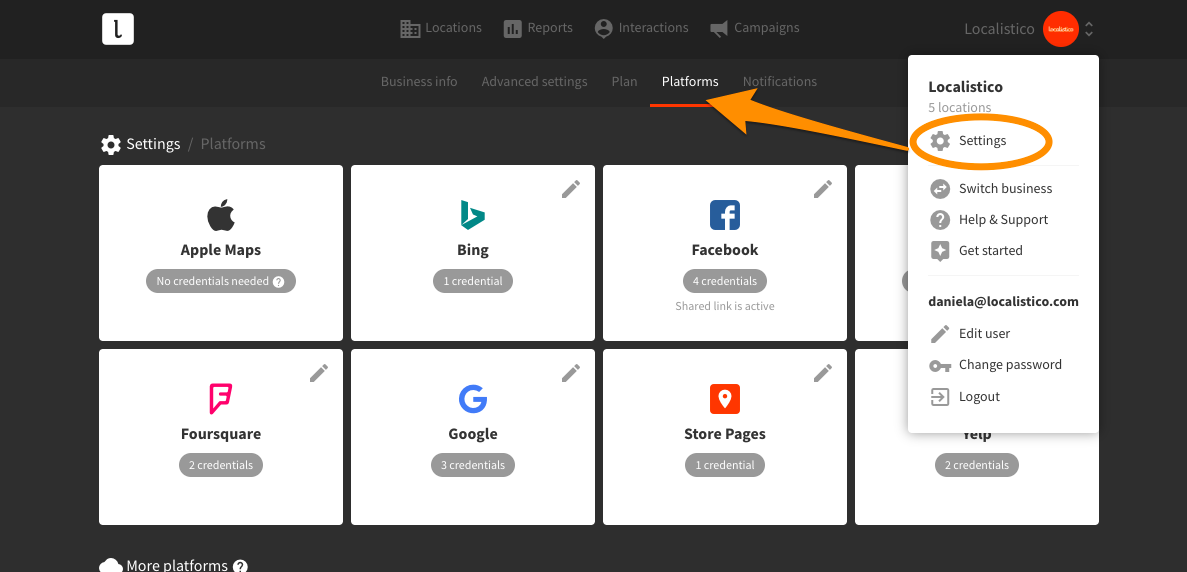Click Yelp's '2 credentials' badge
1187x572 pixels.
(977, 465)
